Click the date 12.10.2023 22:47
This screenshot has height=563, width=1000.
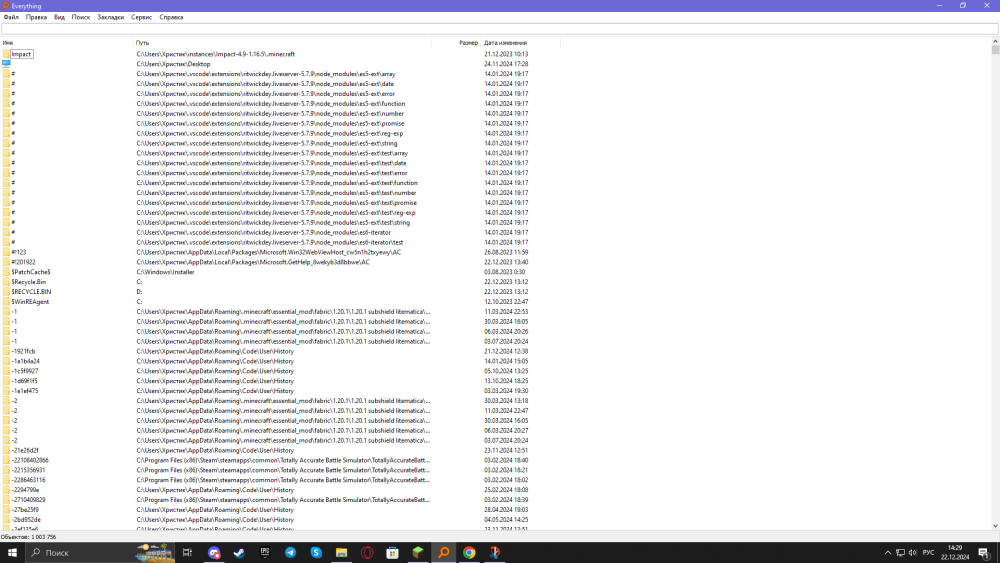(x=506, y=302)
